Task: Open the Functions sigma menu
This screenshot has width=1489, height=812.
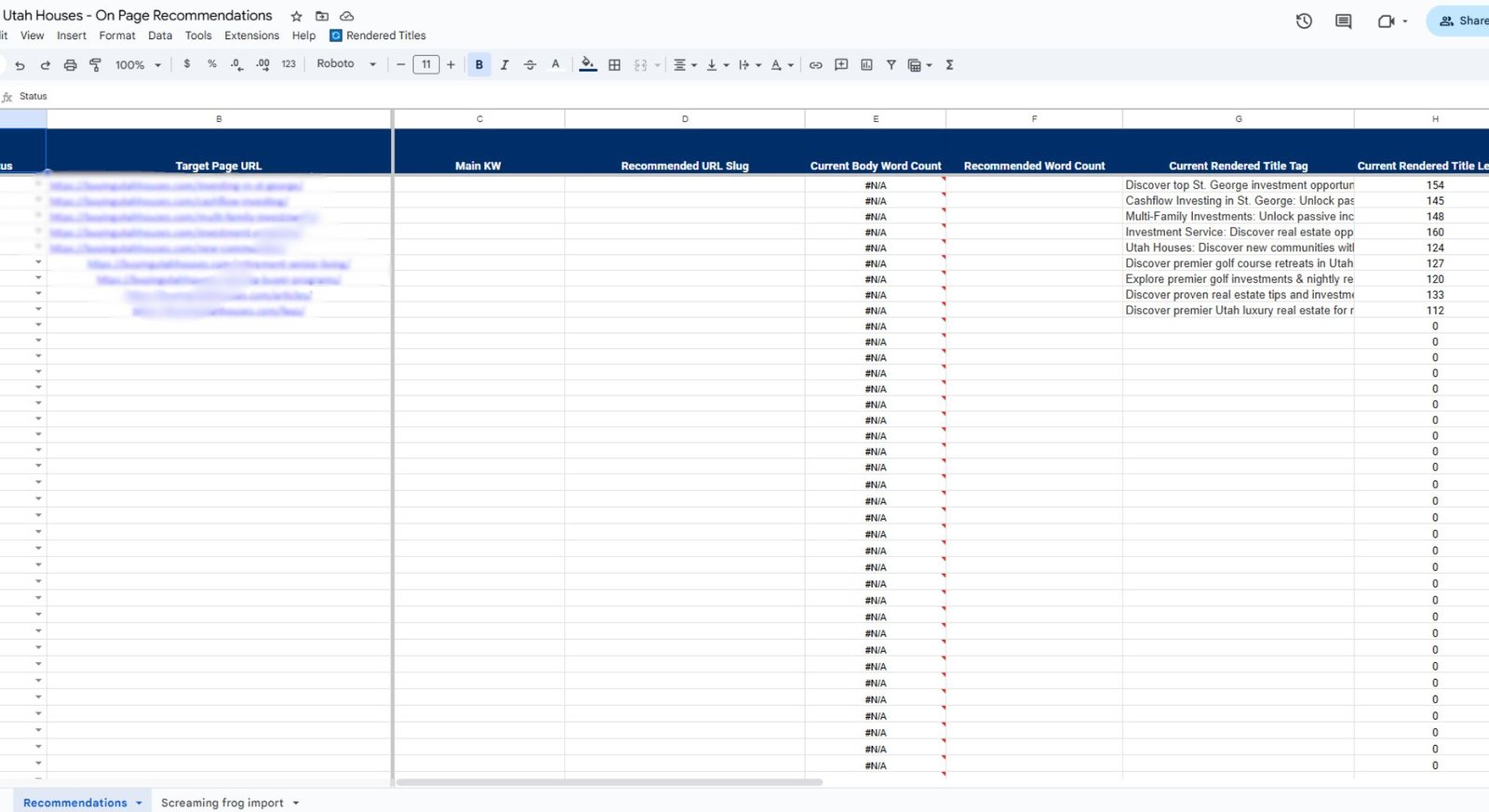Action: (x=949, y=65)
